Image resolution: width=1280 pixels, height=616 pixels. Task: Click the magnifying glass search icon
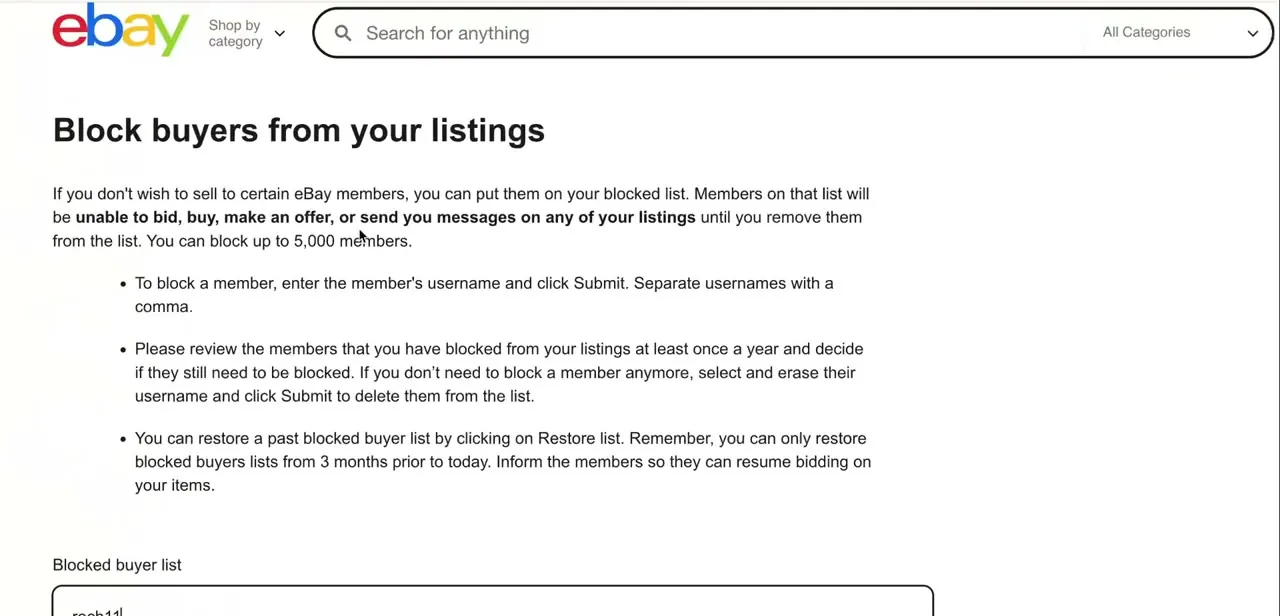pyautogui.click(x=343, y=33)
